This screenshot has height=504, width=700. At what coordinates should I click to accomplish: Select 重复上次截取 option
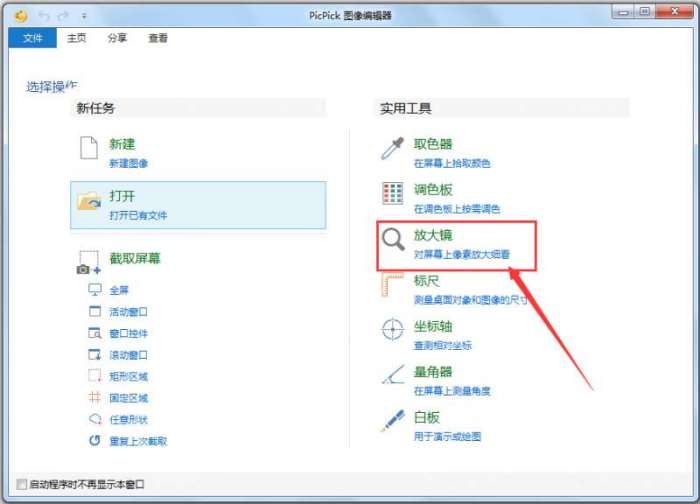pyautogui.click(x=138, y=441)
